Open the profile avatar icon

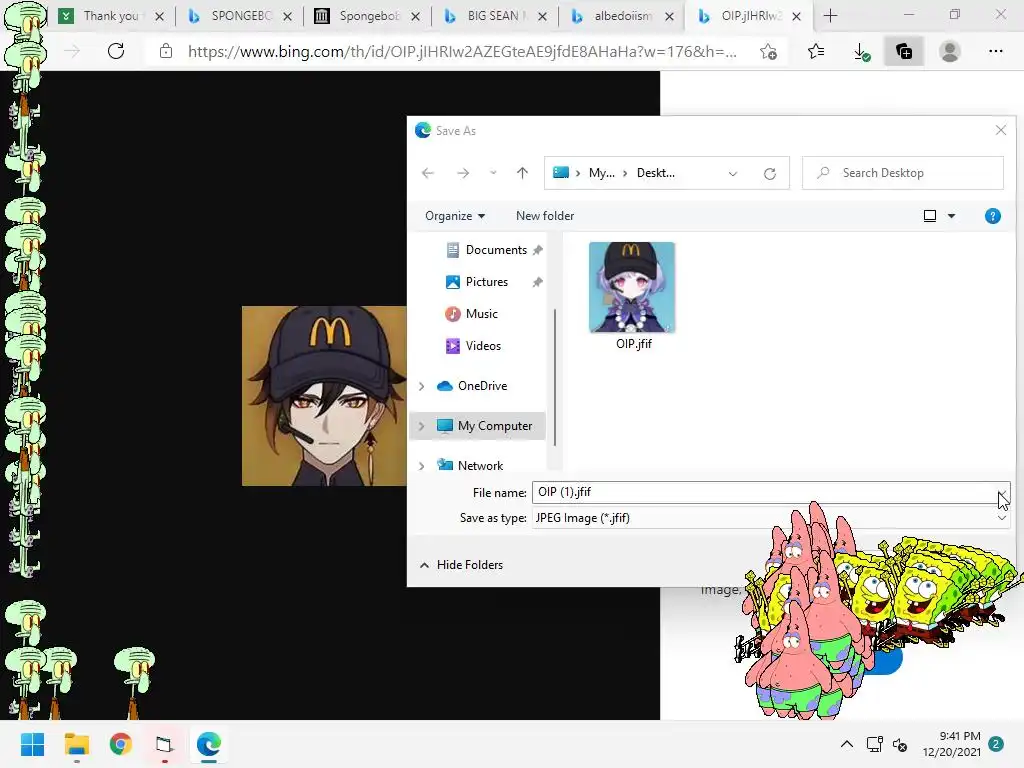(950, 51)
